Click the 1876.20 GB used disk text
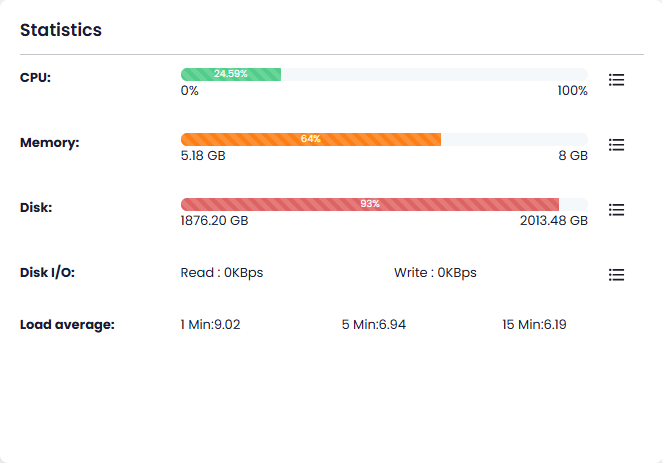The height and width of the screenshot is (463, 662). point(214,221)
